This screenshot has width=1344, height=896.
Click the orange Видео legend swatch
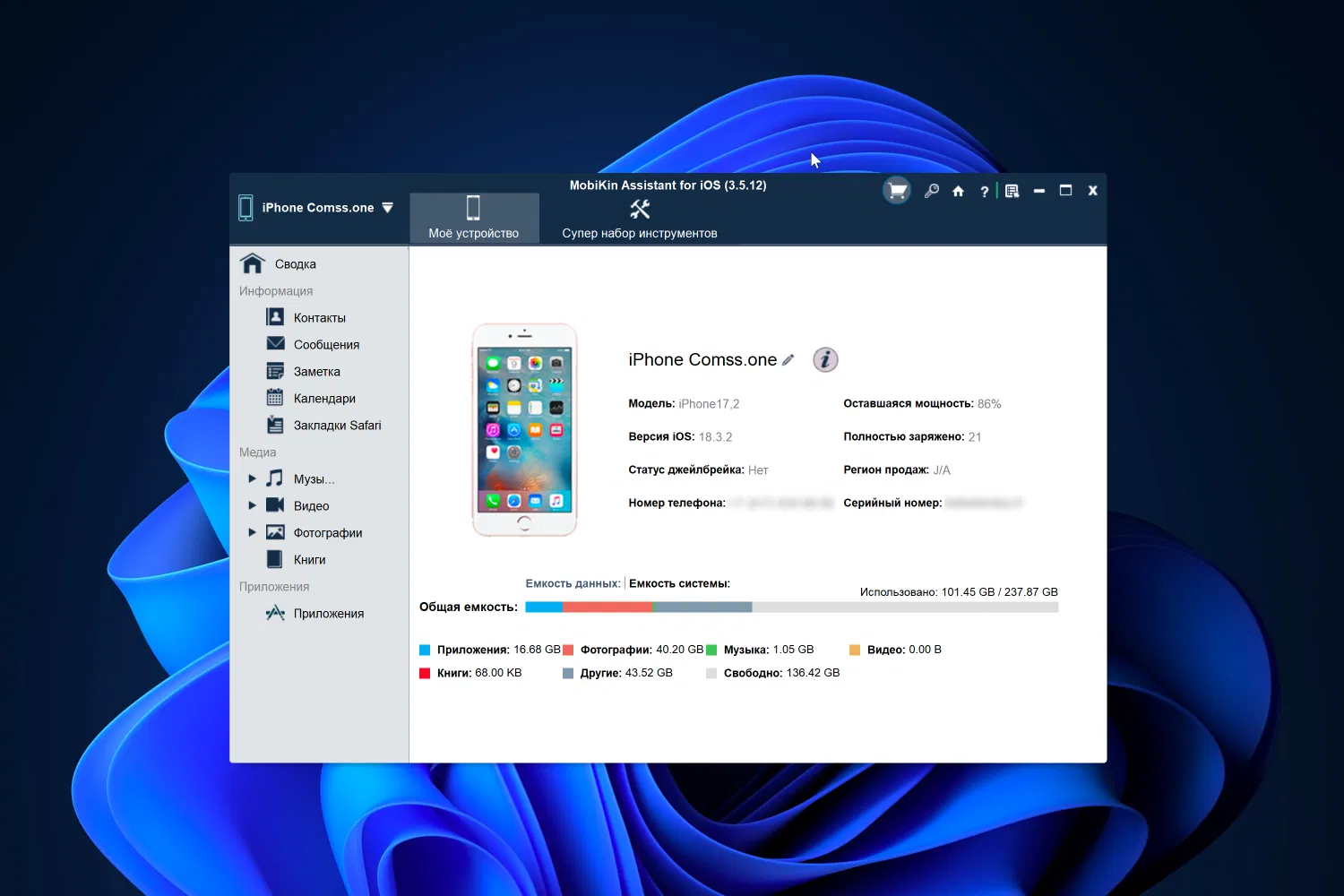tap(855, 650)
